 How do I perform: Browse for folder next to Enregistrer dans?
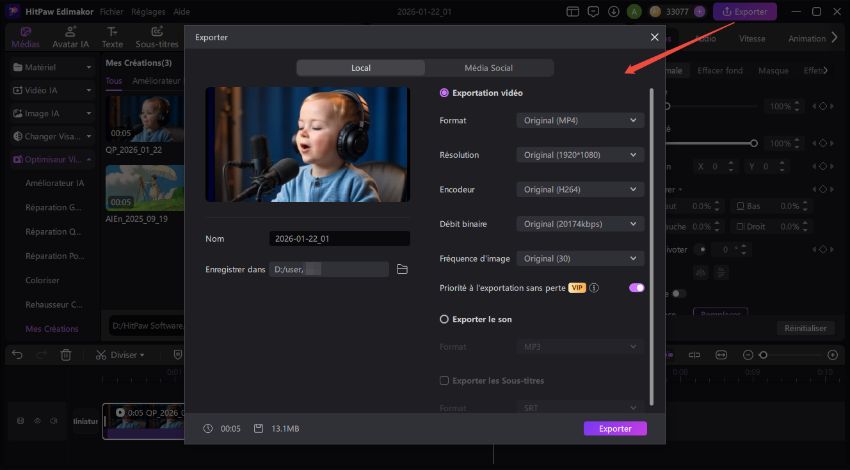[402, 269]
